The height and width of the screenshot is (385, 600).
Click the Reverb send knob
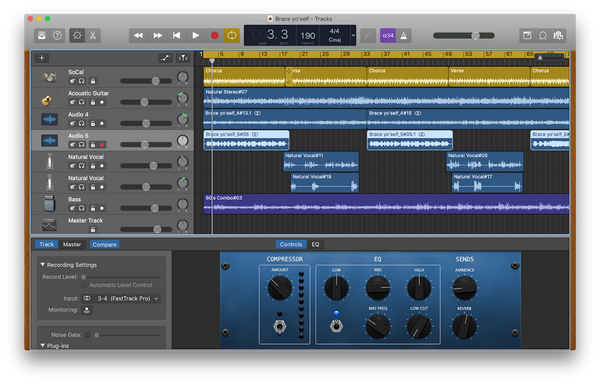coord(464,326)
